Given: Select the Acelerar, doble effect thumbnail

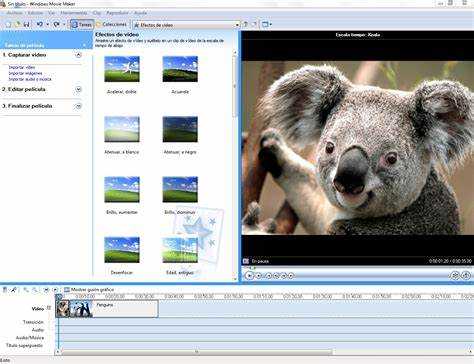Looking at the screenshot, I should click(x=122, y=69).
